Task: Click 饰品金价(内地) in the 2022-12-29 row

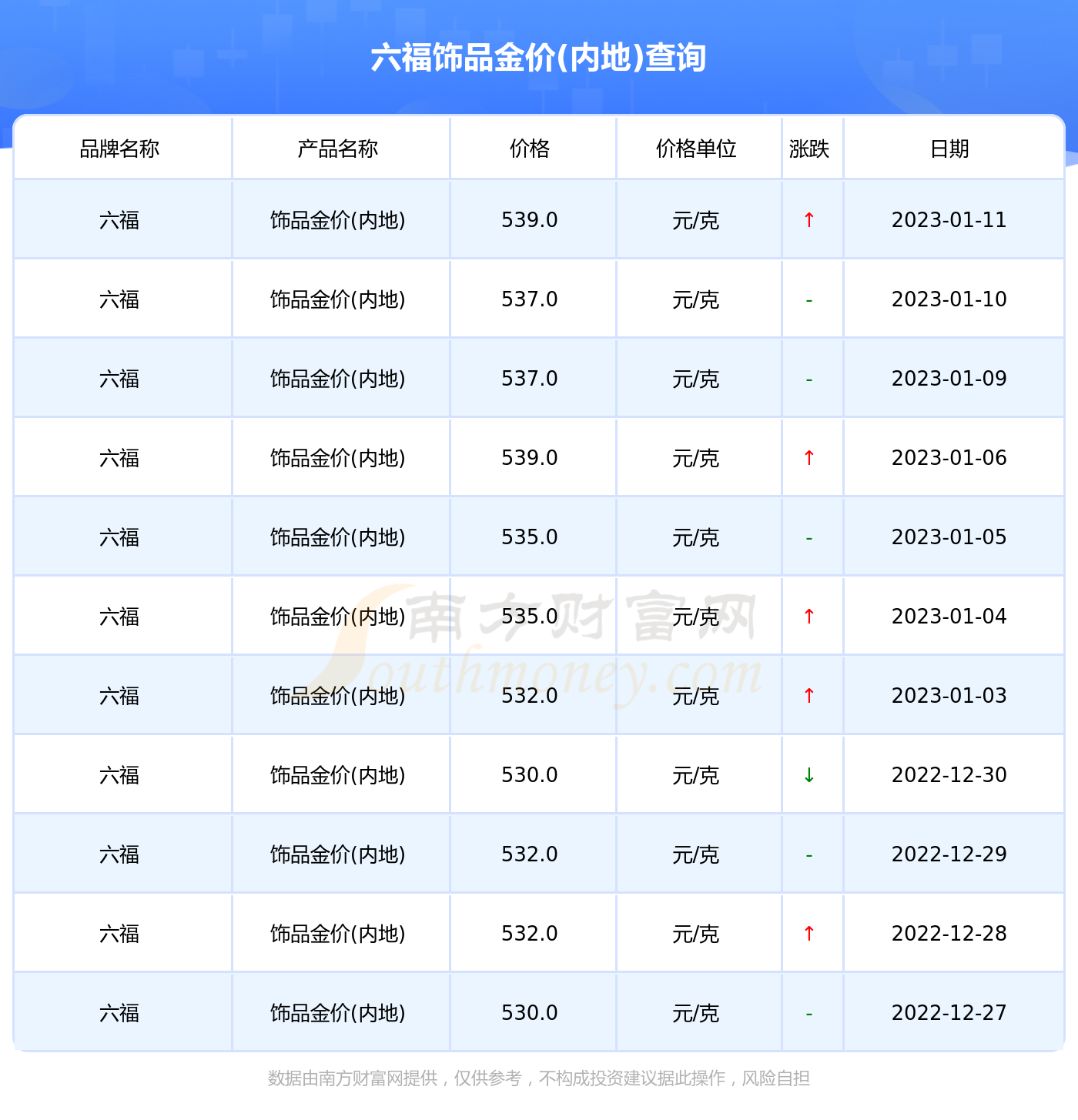Action: click(x=338, y=855)
